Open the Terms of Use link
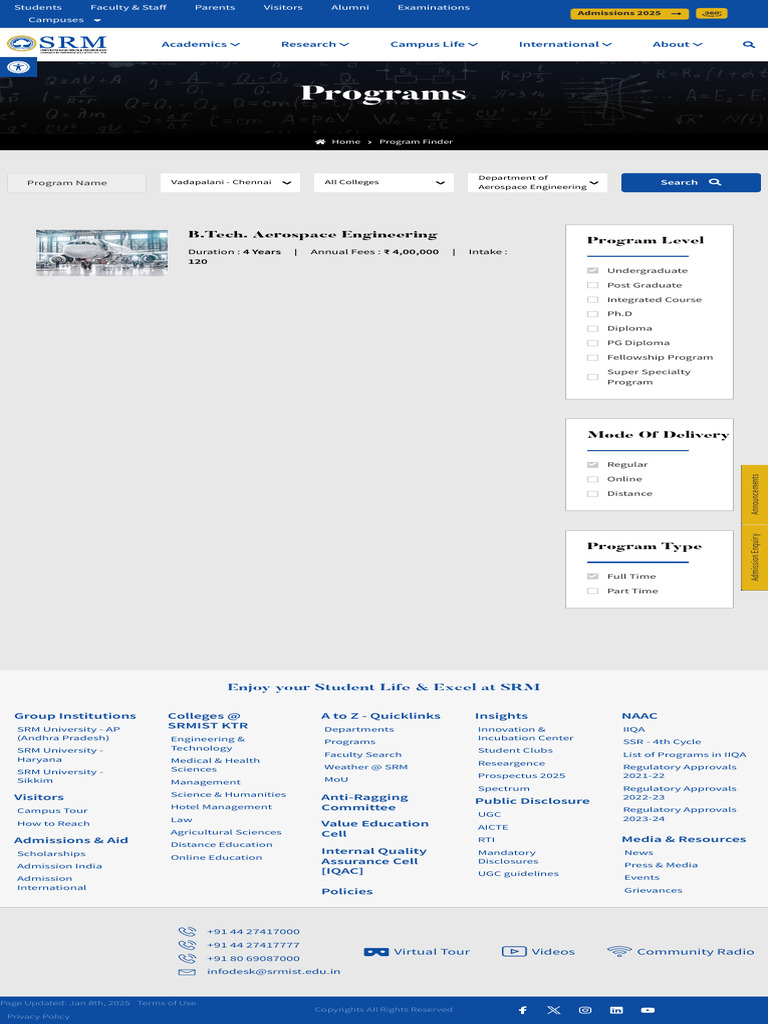 (x=167, y=1003)
